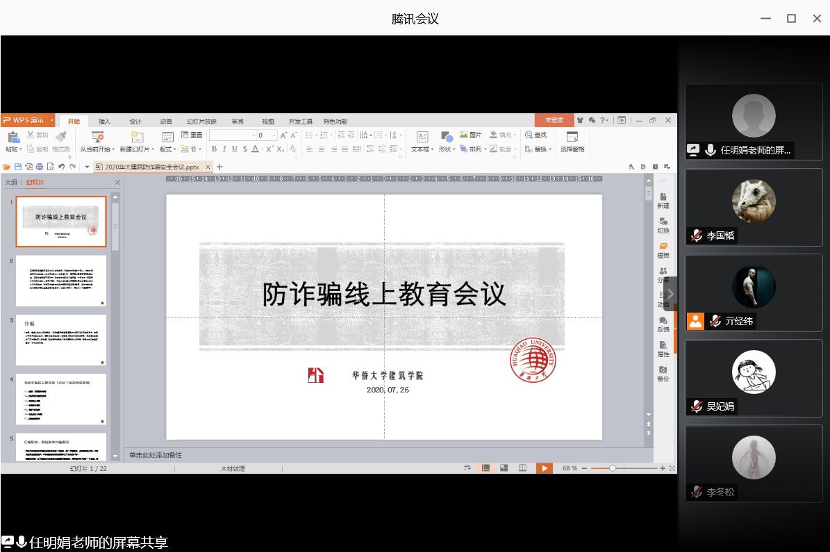The height and width of the screenshot is (552, 830).
Task: Click the WPS 演示 application menu button
Action: coord(23,121)
